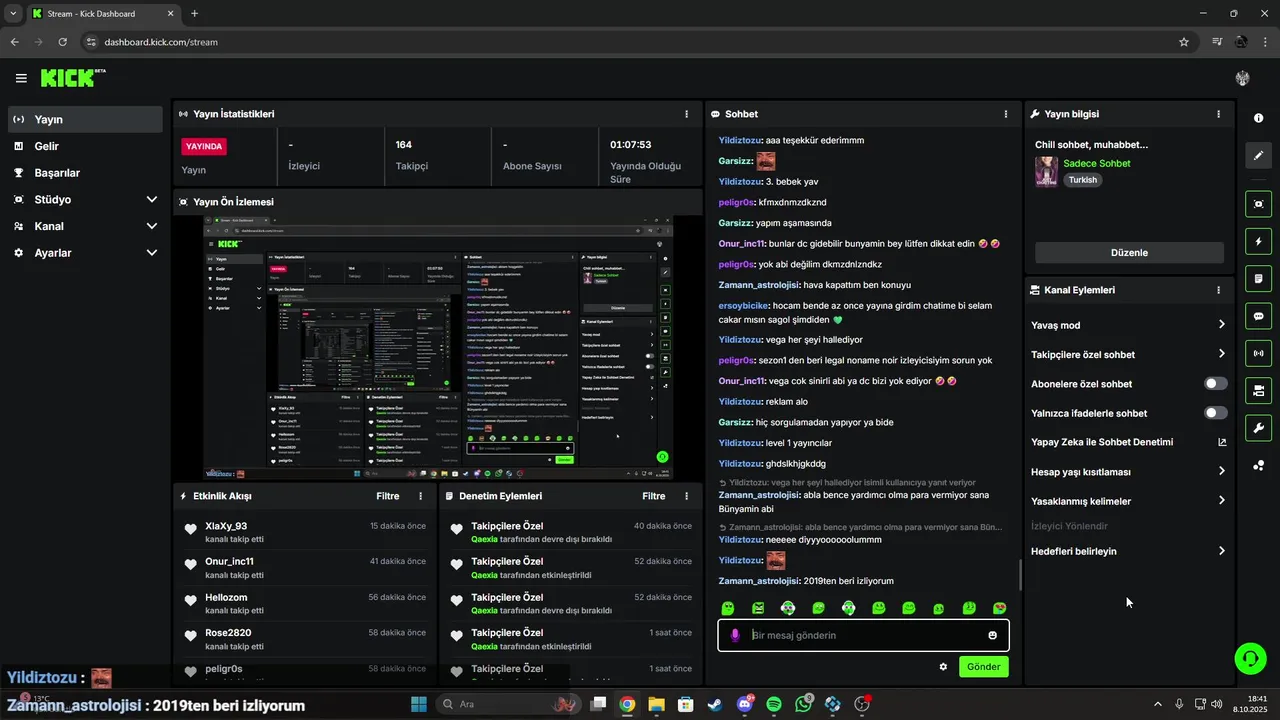Open the Windows Start menu
This screenshot has height=720, width=1280.
click(x=418, y=704)
